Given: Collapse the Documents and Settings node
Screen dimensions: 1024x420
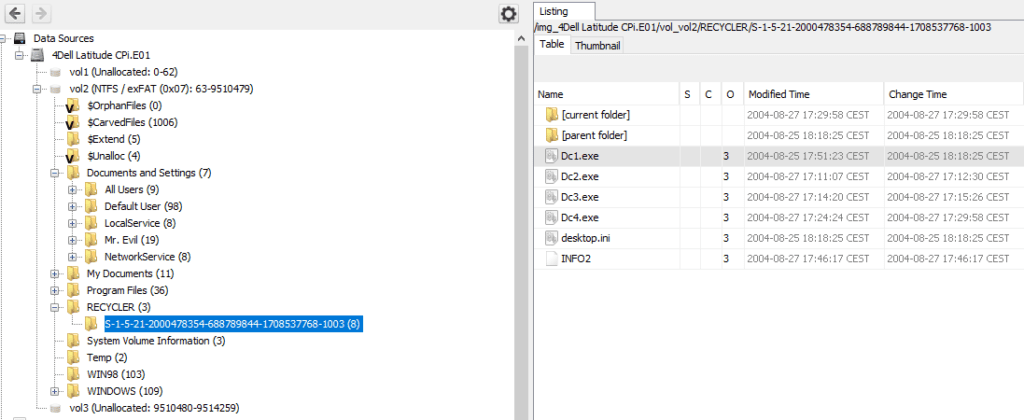Looking at the screenshot, I should 54,173.
